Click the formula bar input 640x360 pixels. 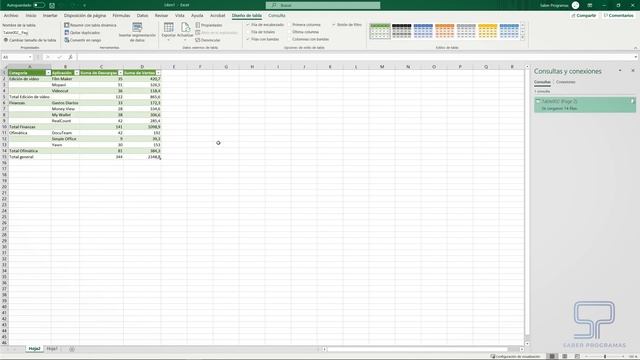pos(354,57)
